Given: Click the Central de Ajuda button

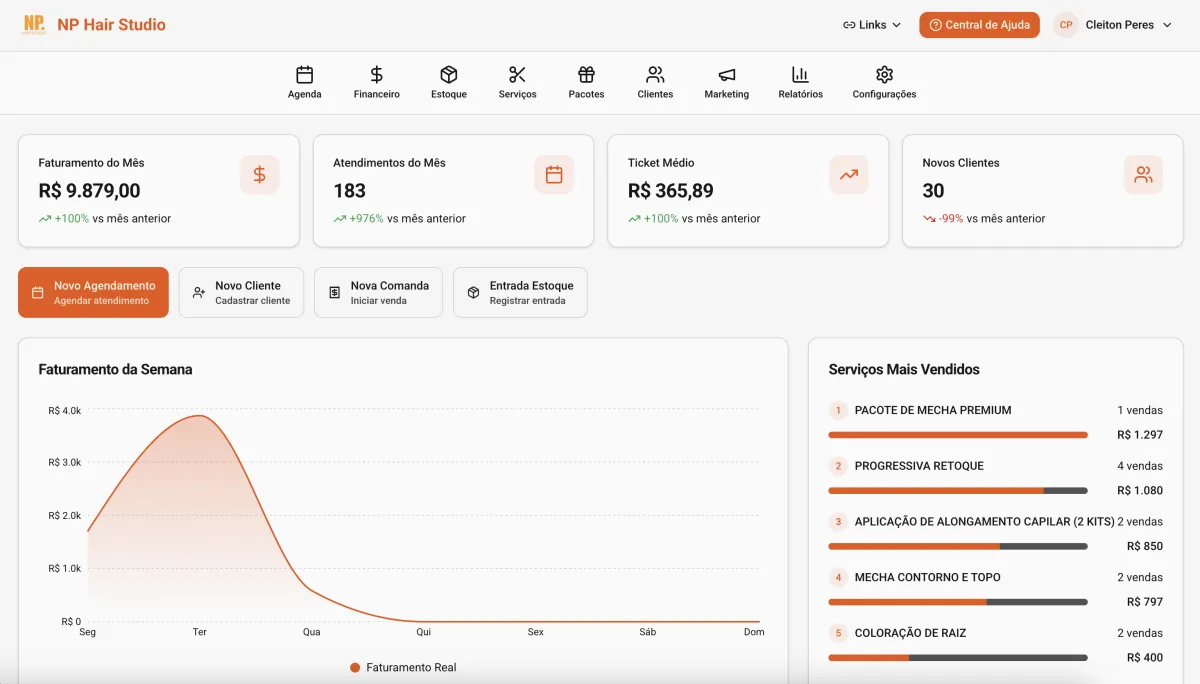Looking at the screenshot, I should 979,24.
